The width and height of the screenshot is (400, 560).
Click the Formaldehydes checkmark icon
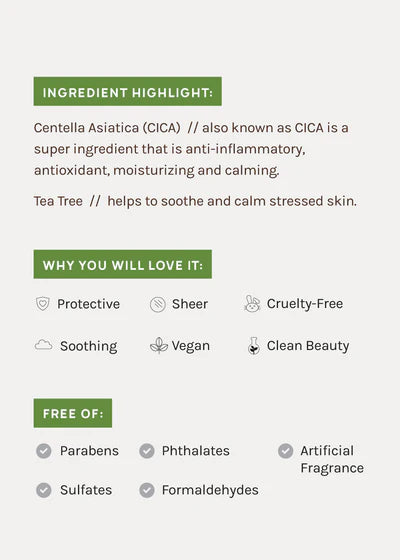point(147,490)
